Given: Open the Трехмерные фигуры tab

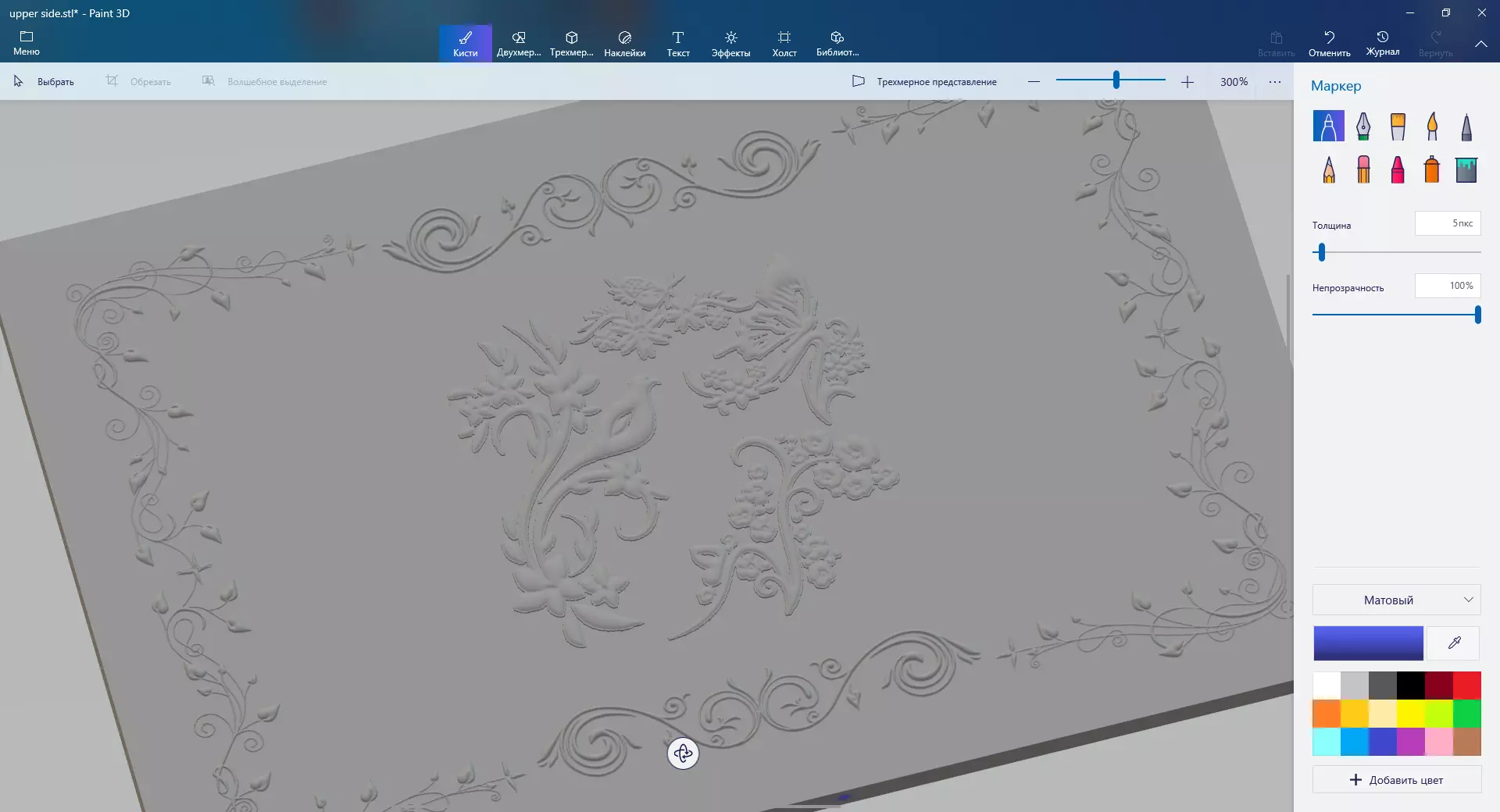Looking at the screenshot, I should (572, 43).
